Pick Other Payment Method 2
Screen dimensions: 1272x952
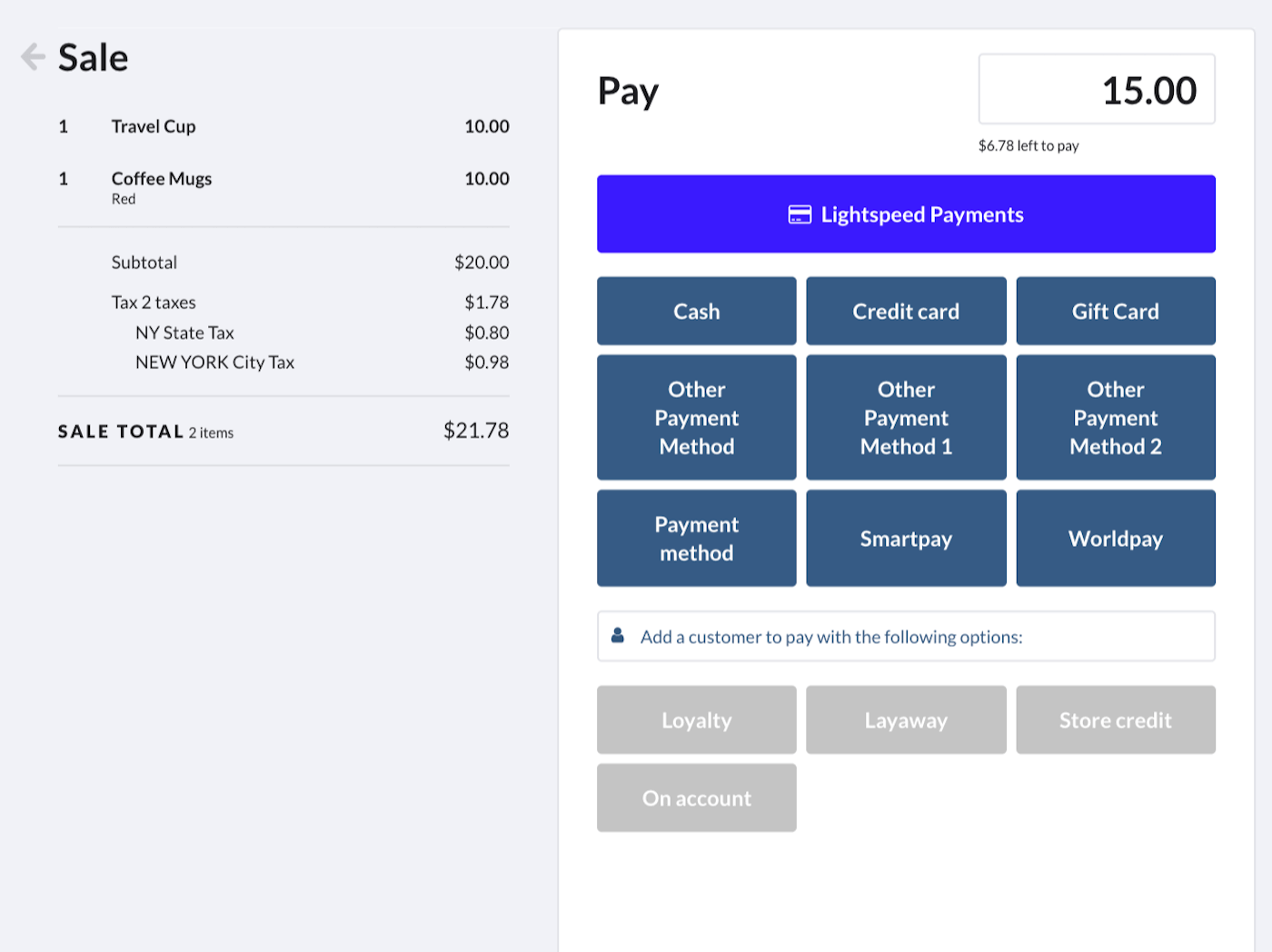(x=1115, y=417)
